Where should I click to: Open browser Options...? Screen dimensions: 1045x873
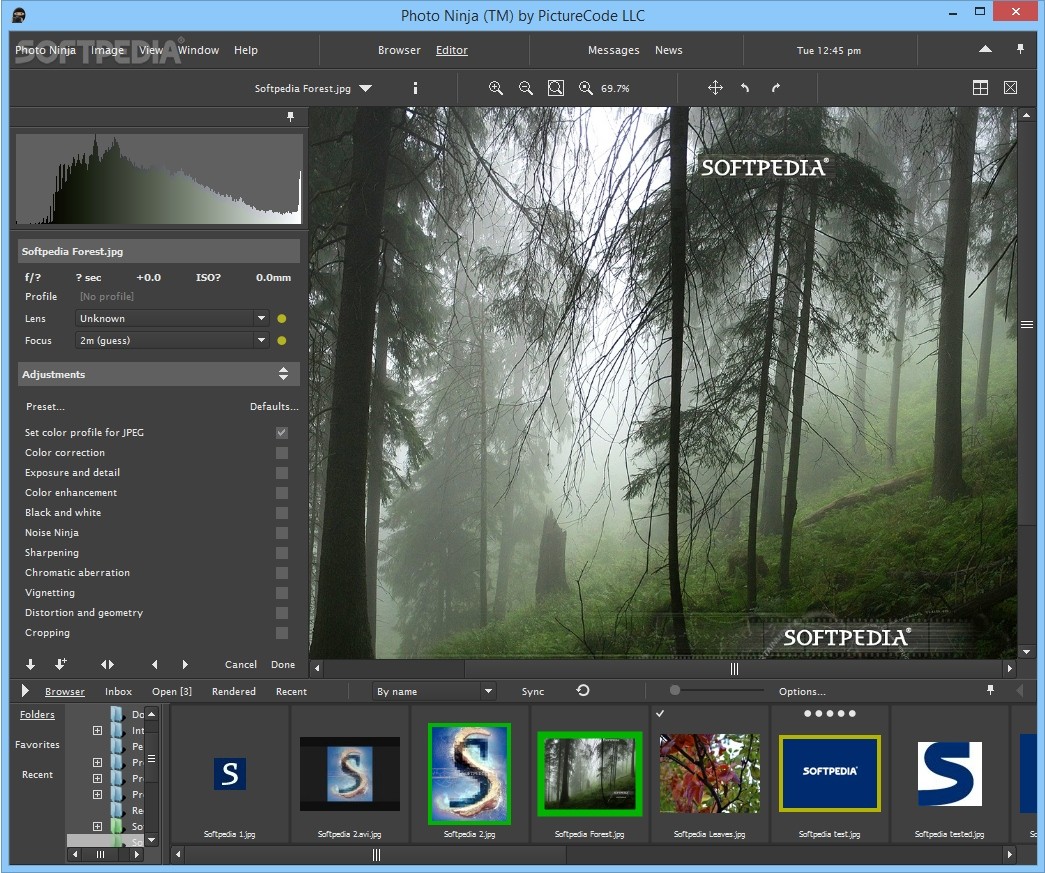pyautogui.click(x=802, y=692)
